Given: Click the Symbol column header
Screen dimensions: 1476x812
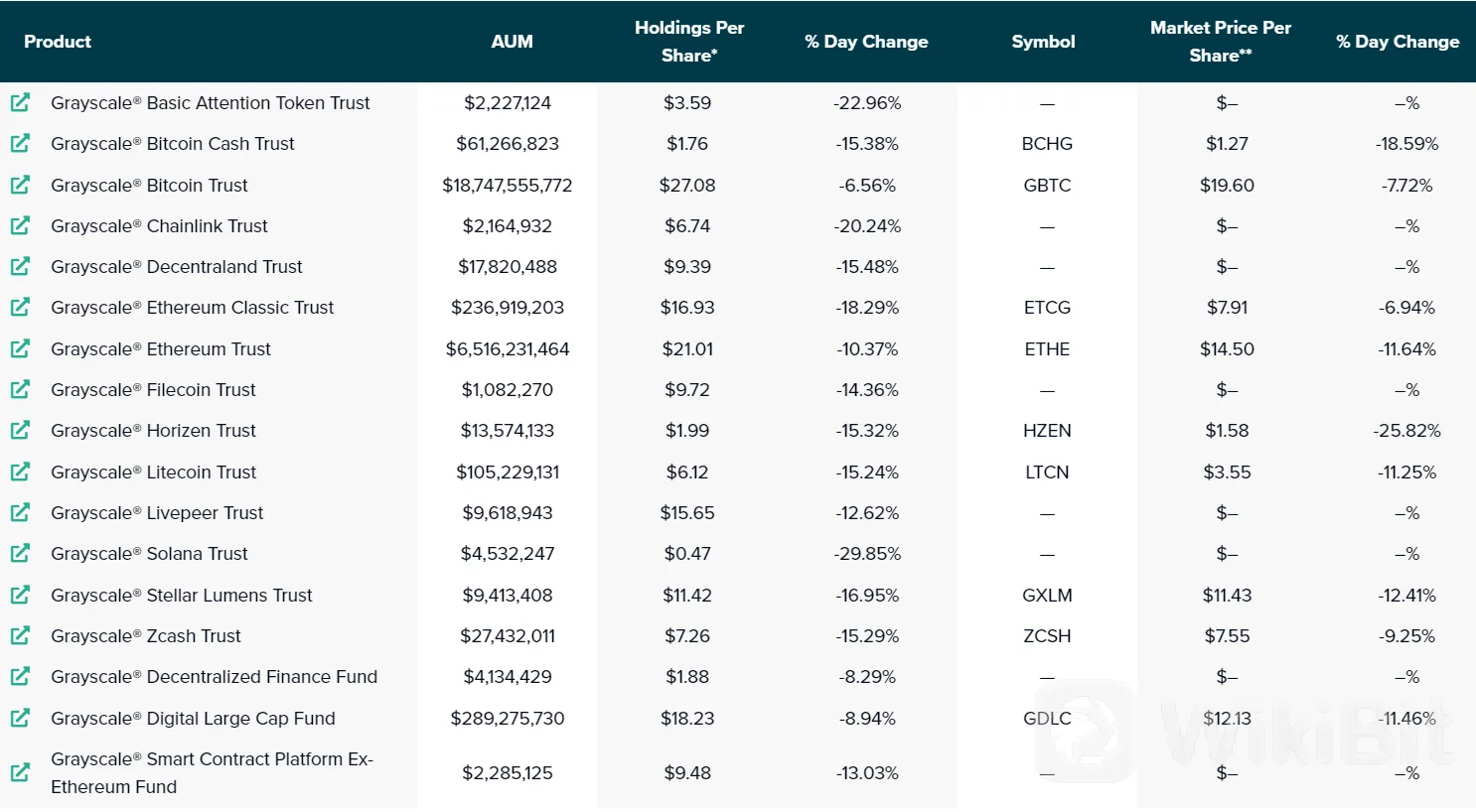Looking at the screenshot, I should click(1043, 42).
